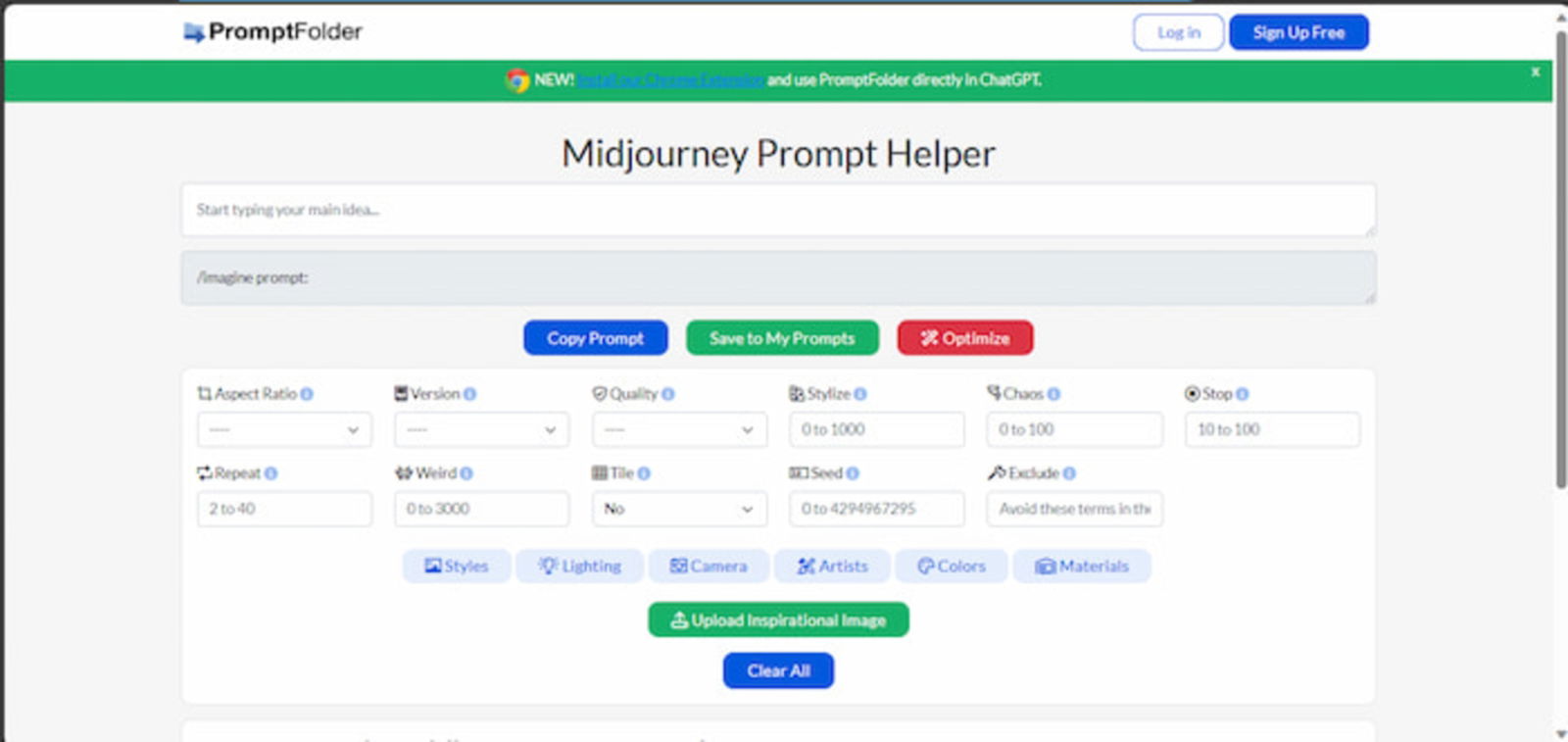Screen dimensions: 1568x742
Task: Open the Version dropdown
Action: 481,429
